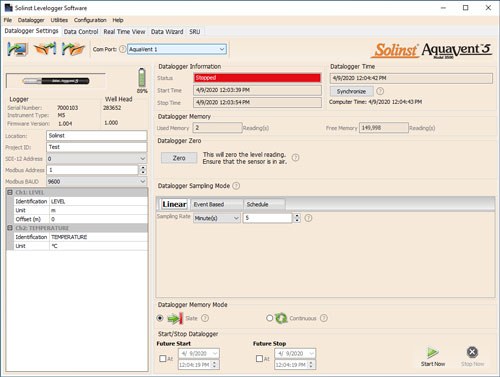Image resolution: width=500 pixels, height=377 pixels.
Task: Select the Continuous memory mode radio button
Action: click(x=269, y=318)
